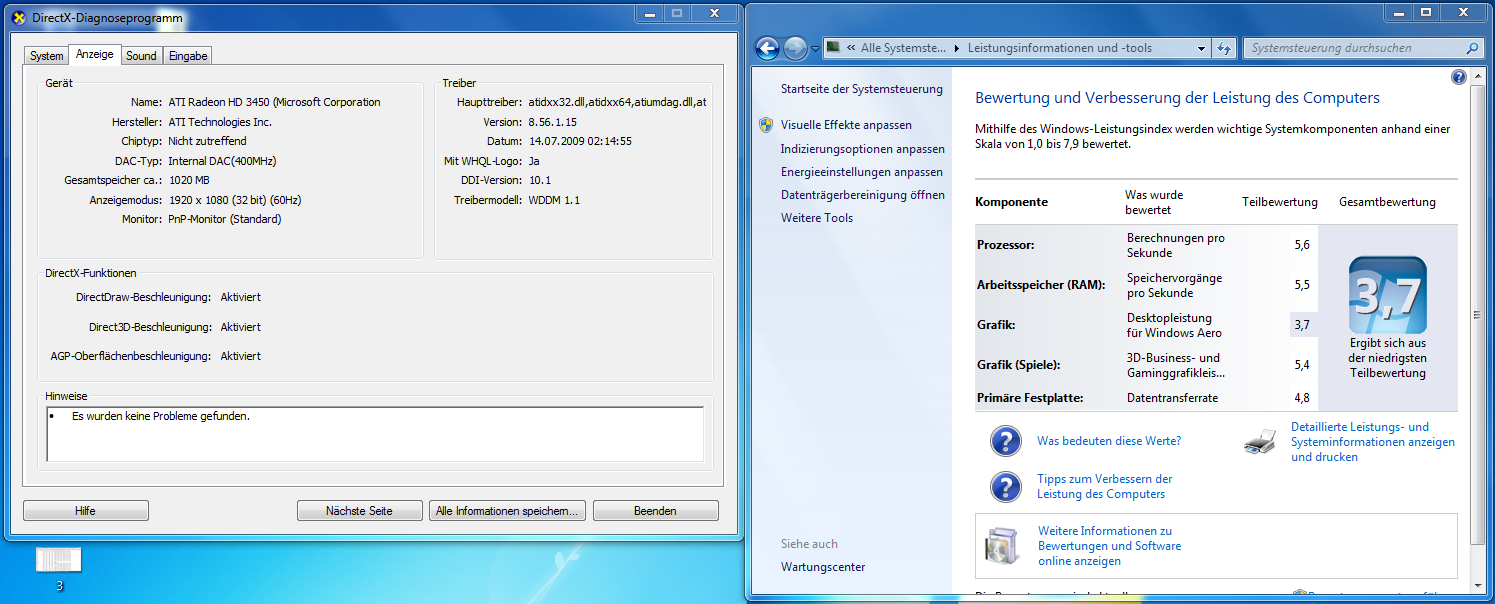Click the magnifier icon in the search box
The image size is (1495, 604).
click(x=1472, y=48)
